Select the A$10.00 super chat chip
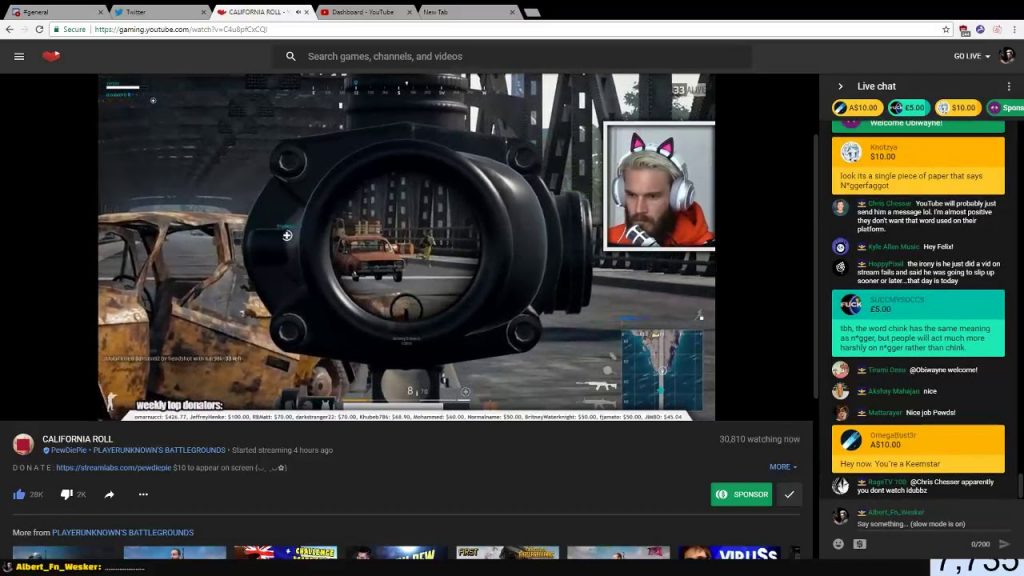 click(x=857, y=108)
